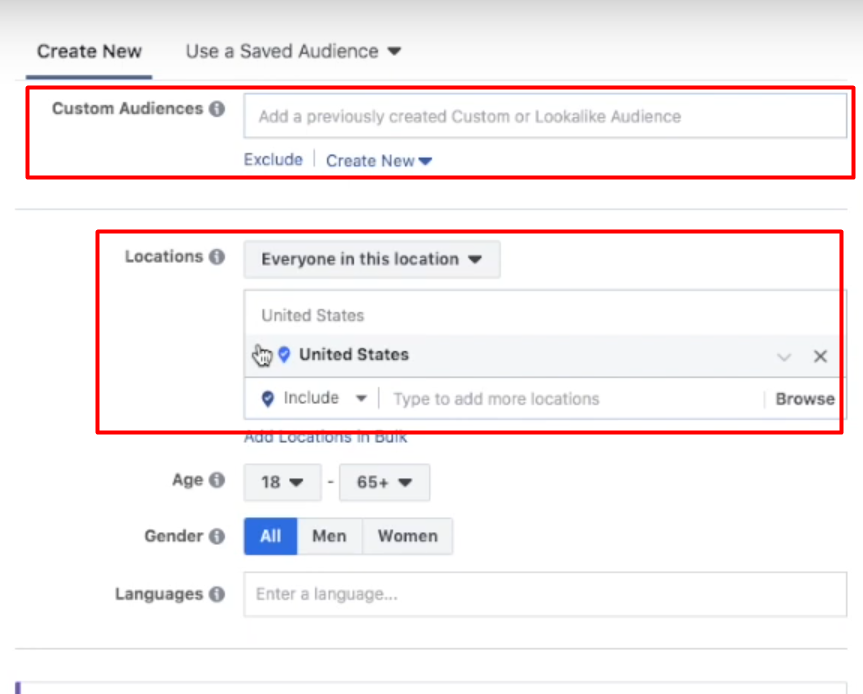Click the Exclude link
This screenshot has height=694, width=863.
pyautogui.click(x=273, y=159)
